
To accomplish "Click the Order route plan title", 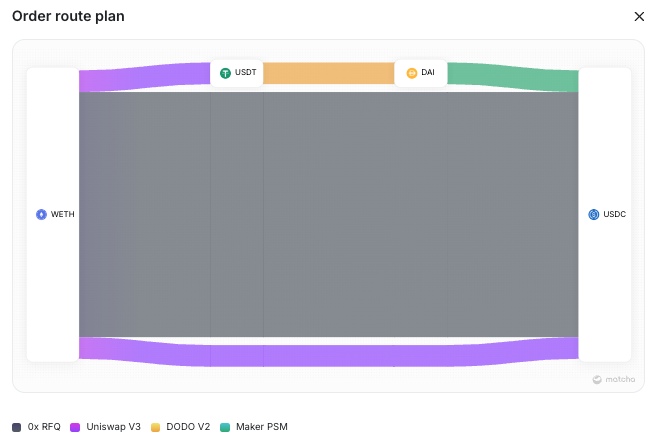I will click(68, 16).
